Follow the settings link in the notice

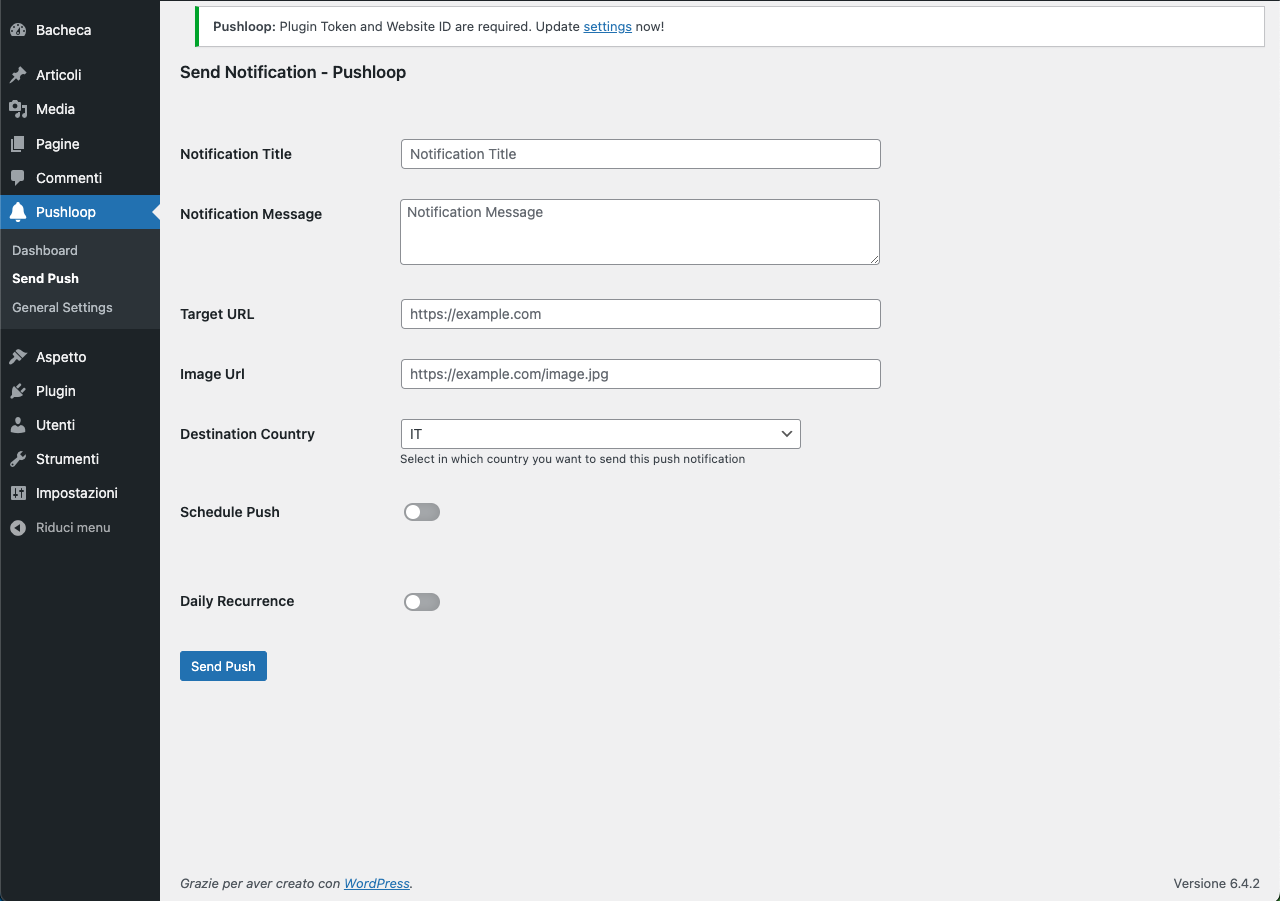click(x=607, y=27)
